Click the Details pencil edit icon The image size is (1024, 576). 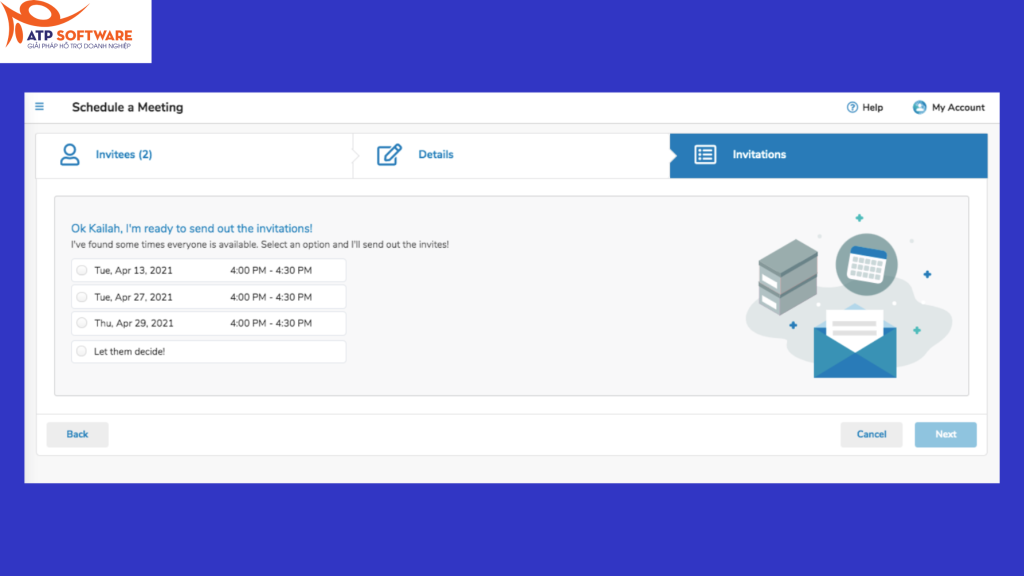click(389, 155)
